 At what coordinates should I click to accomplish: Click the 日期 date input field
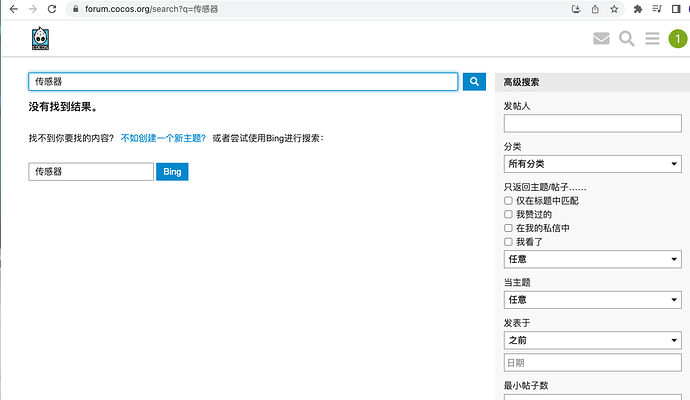[x=592, y=363]
